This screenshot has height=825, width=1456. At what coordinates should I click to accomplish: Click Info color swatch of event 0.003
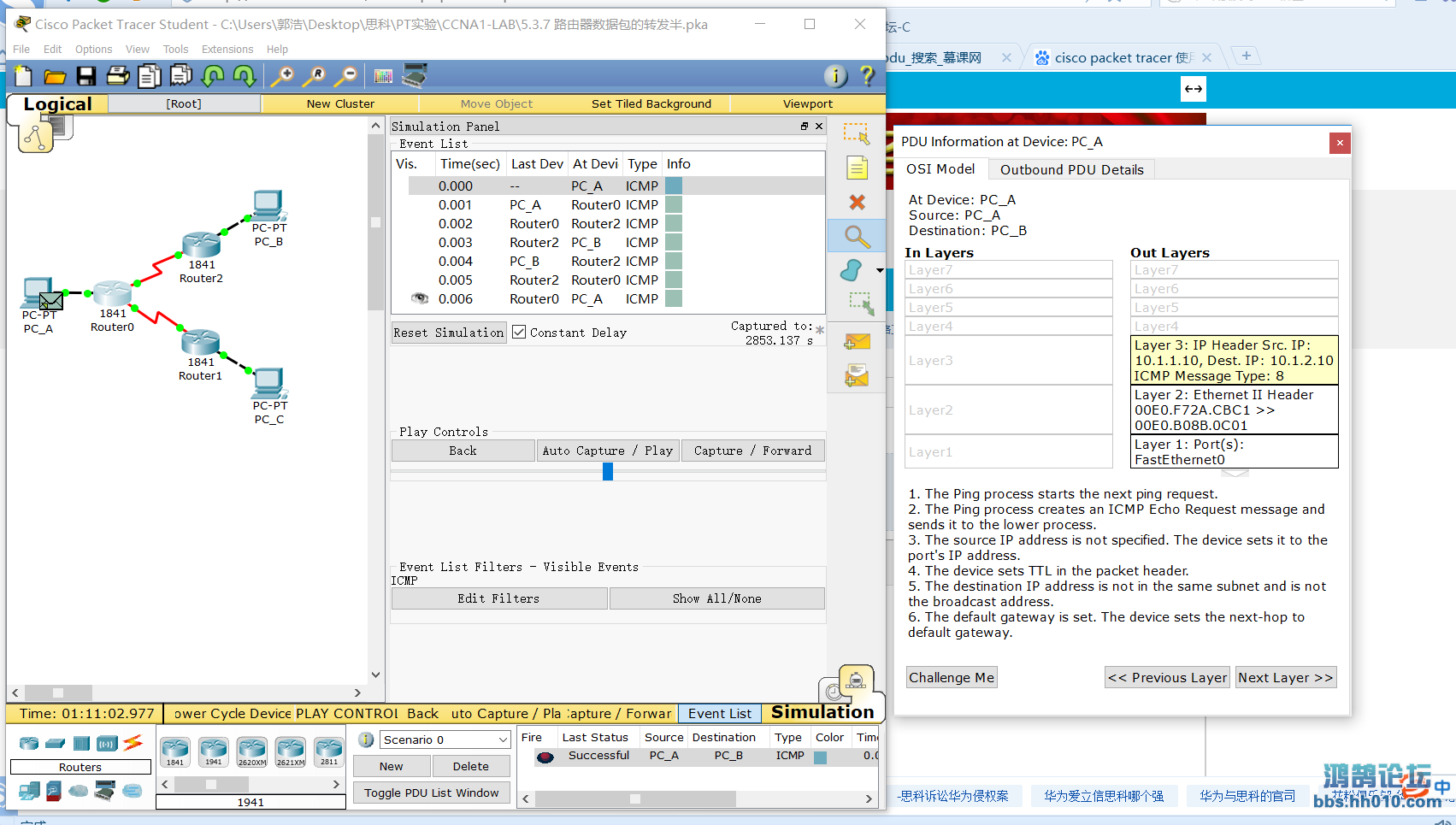pos(674,243)
